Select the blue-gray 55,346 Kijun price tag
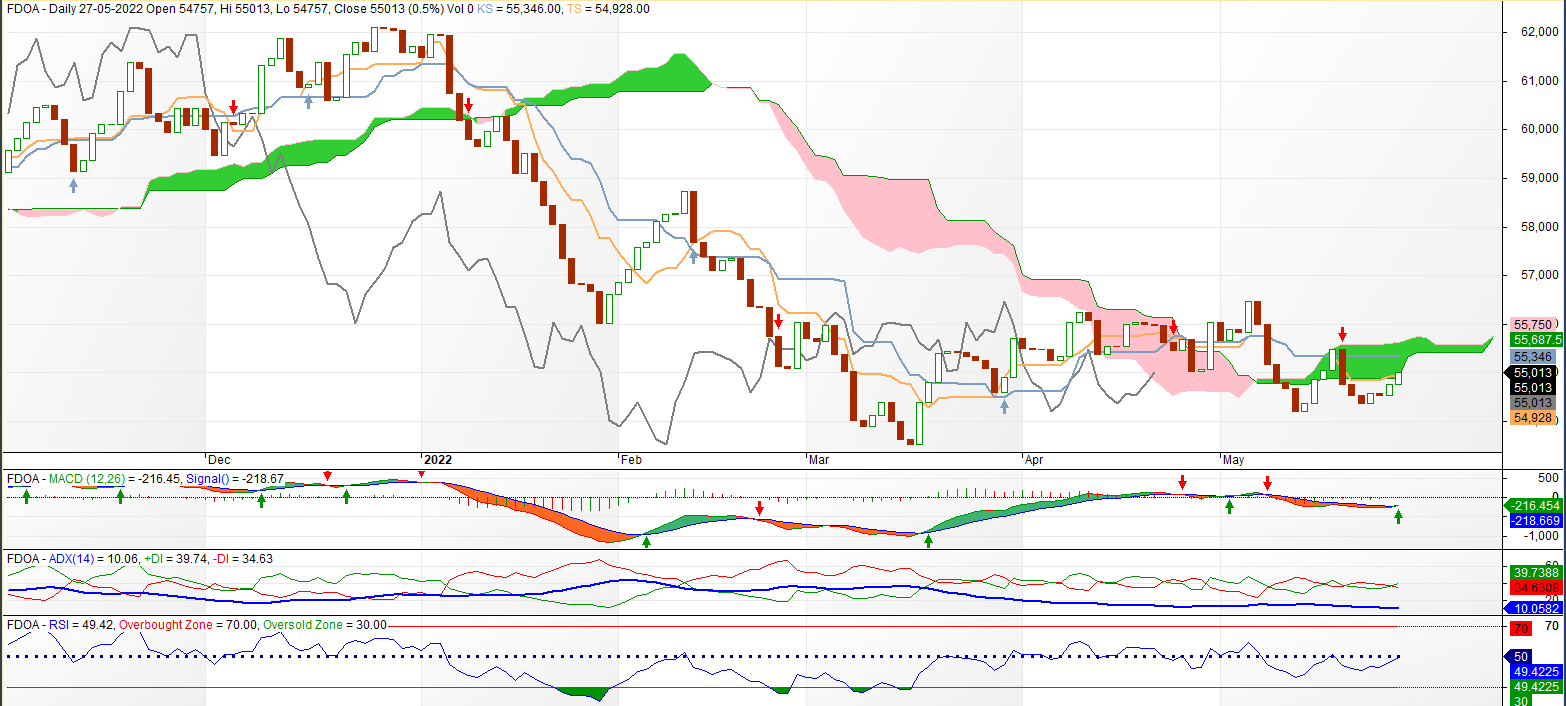 (1532, 356)
